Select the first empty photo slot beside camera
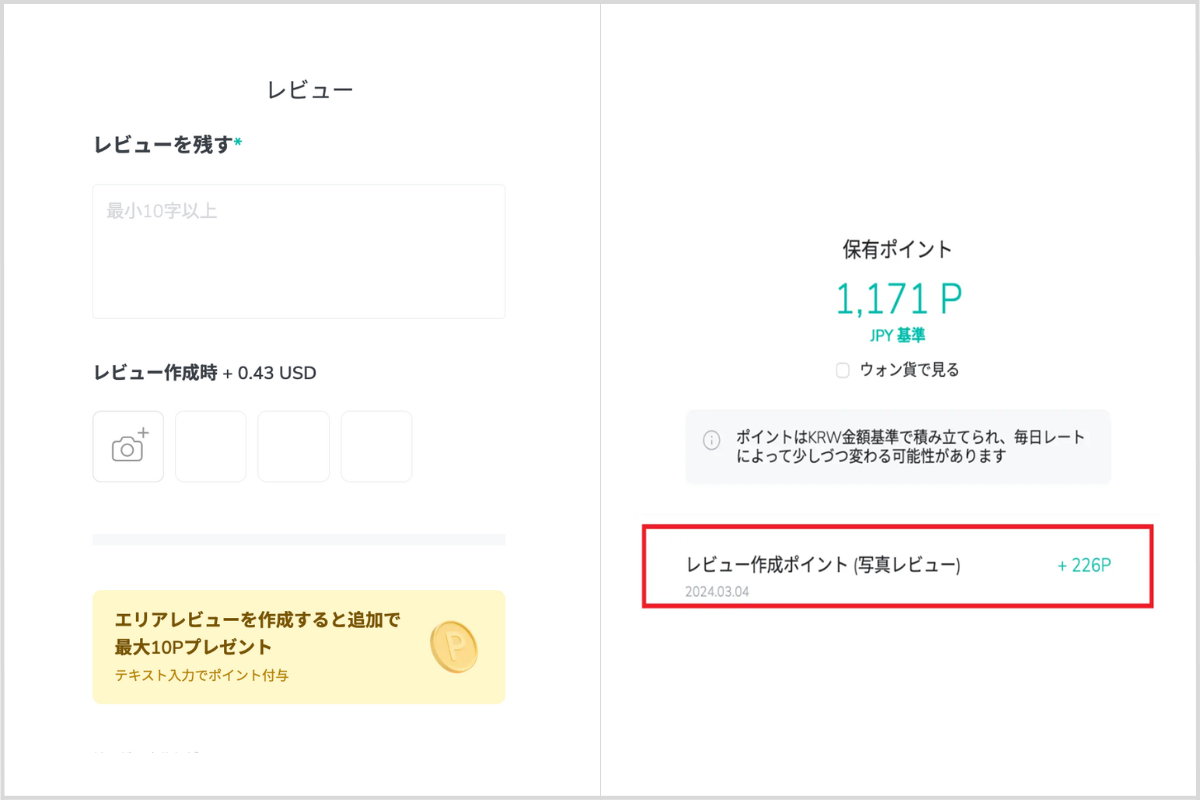This screenshot has width=1200, height=800. click(x=210, y=446)
